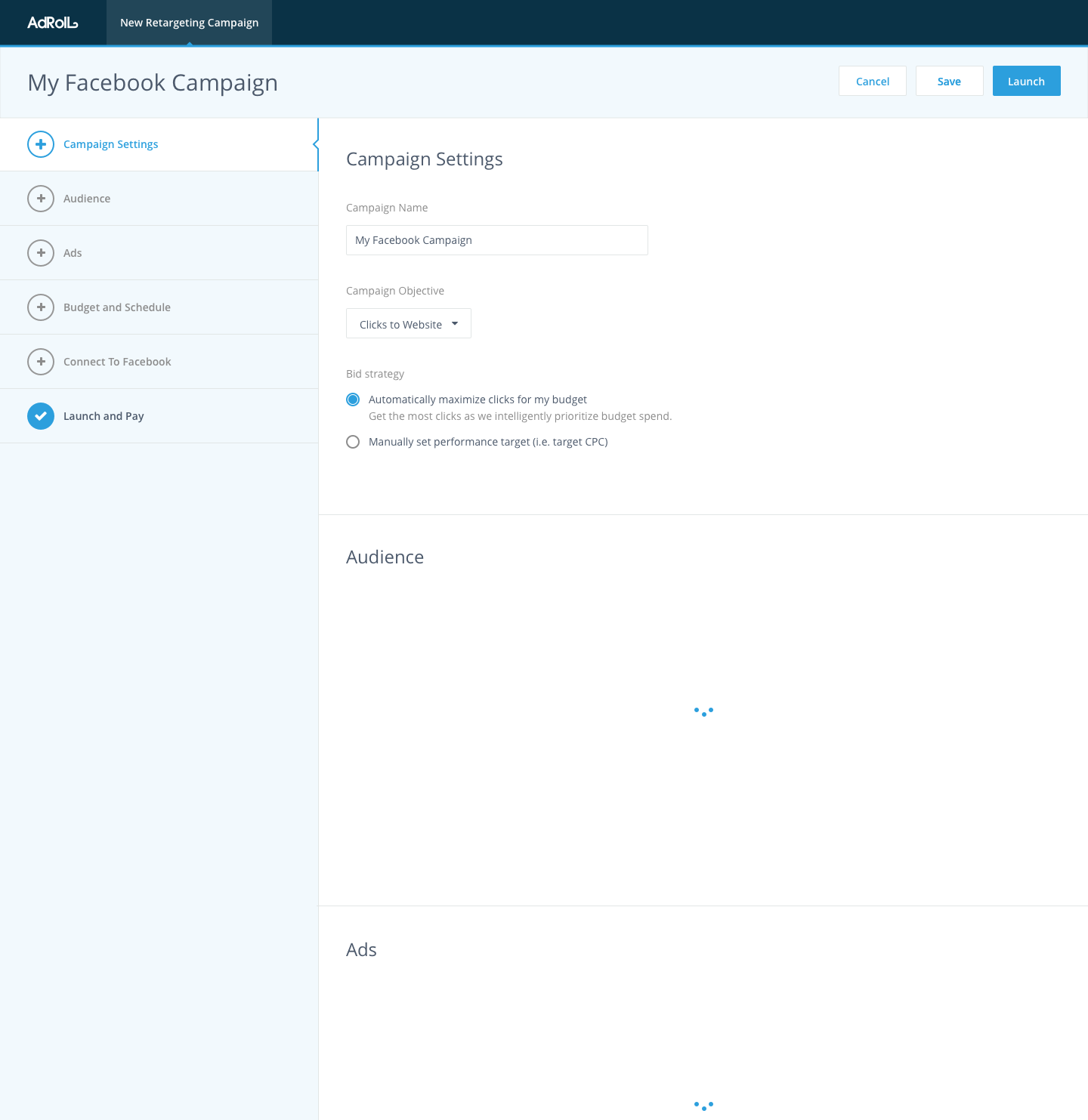Open the Launch and Pay step
Viewport: 1088px width, 1120px height.
point(104,416)
